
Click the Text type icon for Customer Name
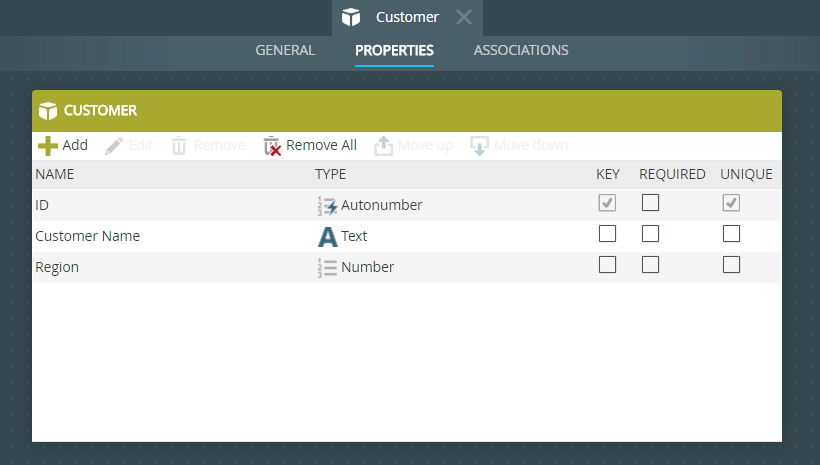tap(327, 237)
